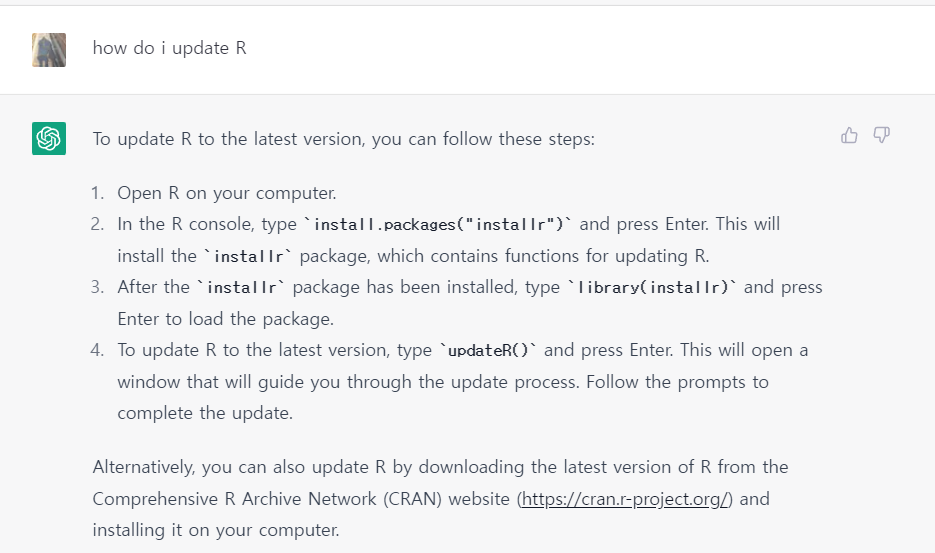Viewport: 935px width, 553px height.
Task: Click the updateR() code snippet
Action: [x=488, y=350]
